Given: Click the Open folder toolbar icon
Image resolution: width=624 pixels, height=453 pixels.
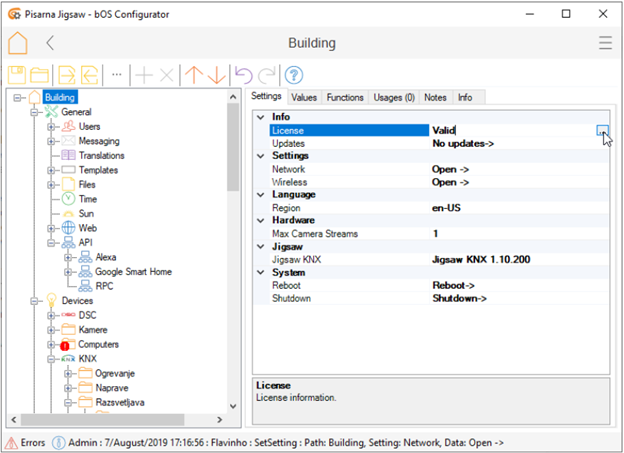Looking at the screenshot, I should click(40, 75).
